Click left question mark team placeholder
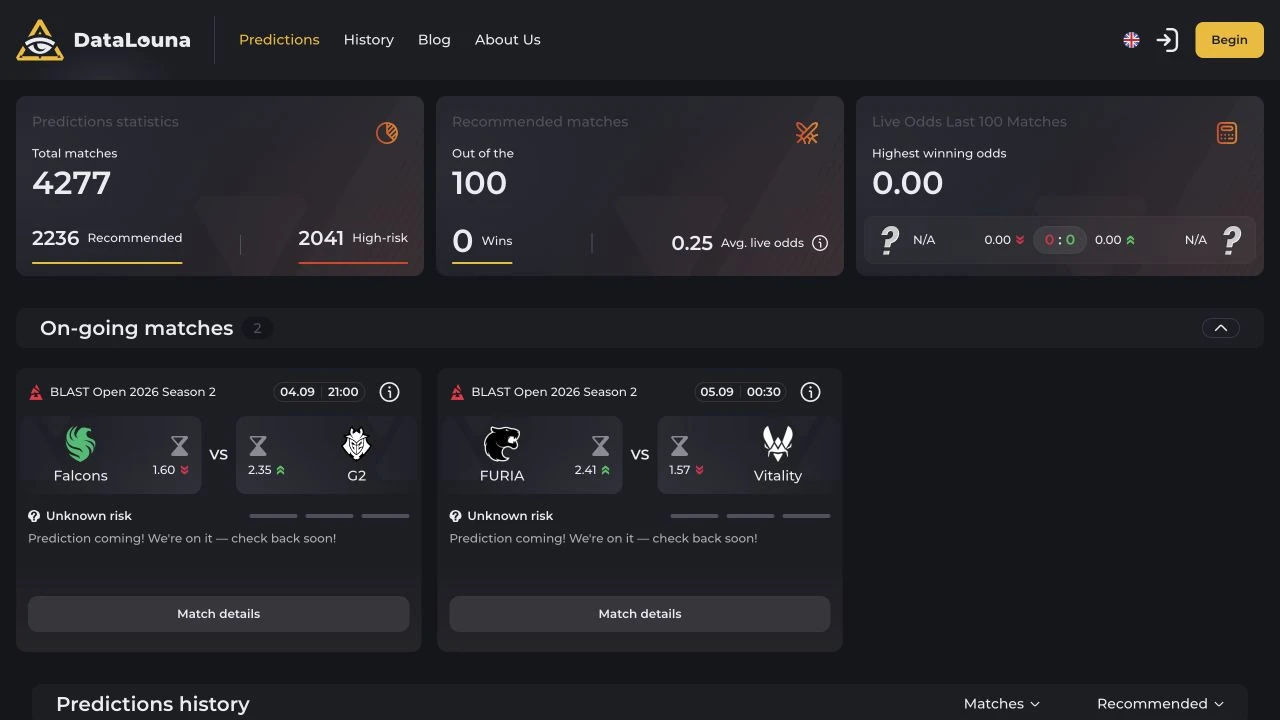Image resolution: width=1280 pixels, height=720 pixels. (889, 240)
